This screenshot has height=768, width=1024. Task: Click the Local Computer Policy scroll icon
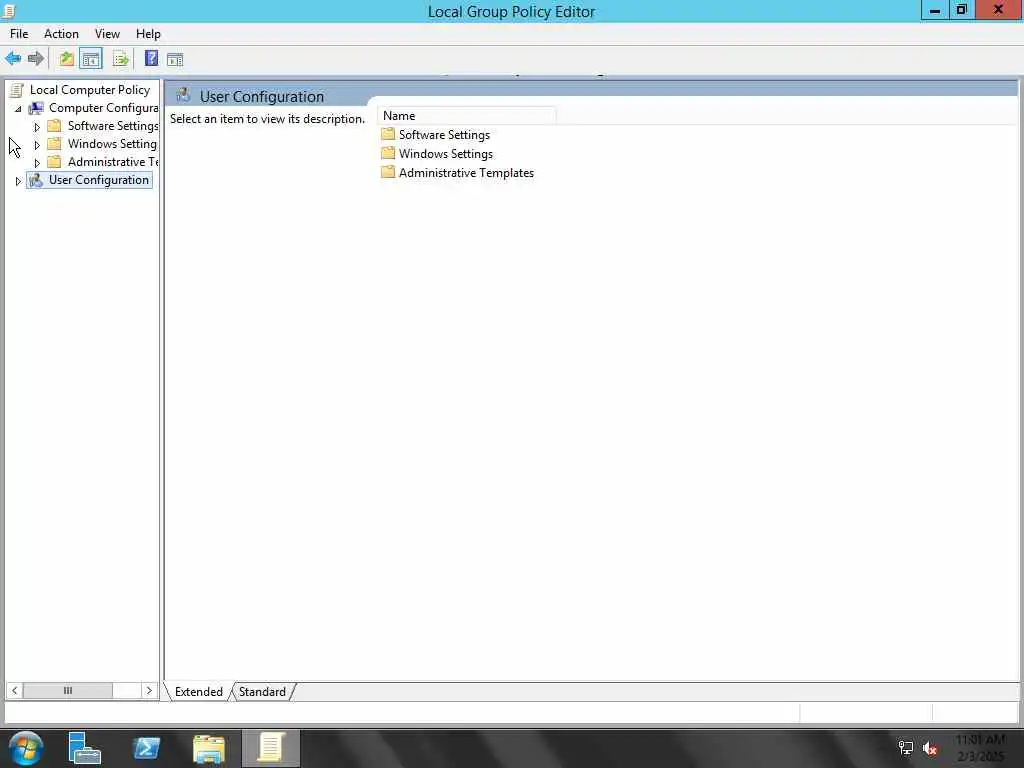[x=17, y=90]
